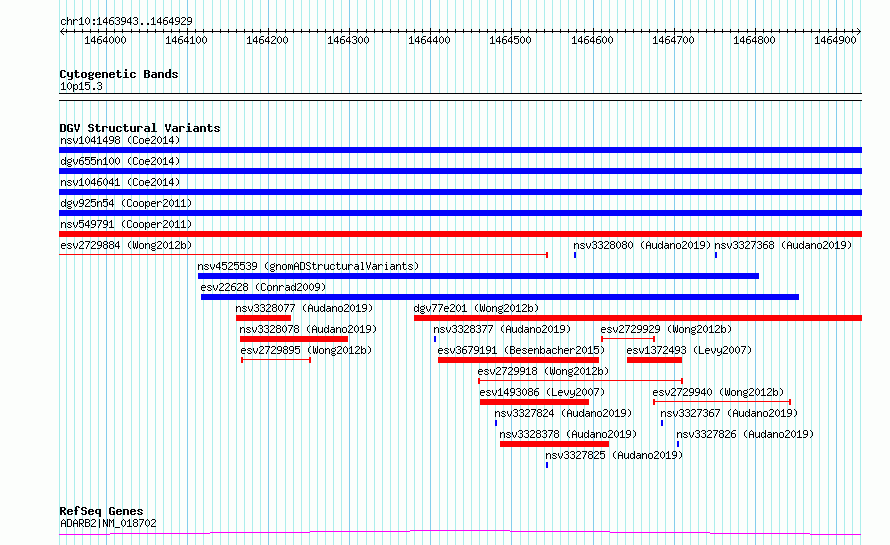
Task: Click the 1464600 ruler position
Action: click(592, 40)
